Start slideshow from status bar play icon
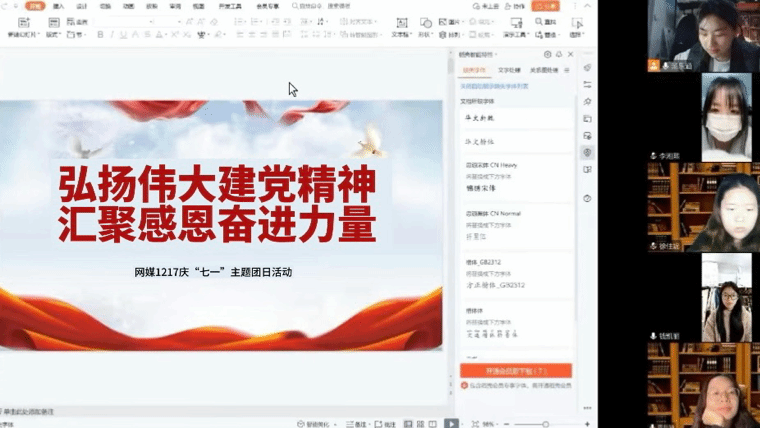760x428 pixels. 452,423
